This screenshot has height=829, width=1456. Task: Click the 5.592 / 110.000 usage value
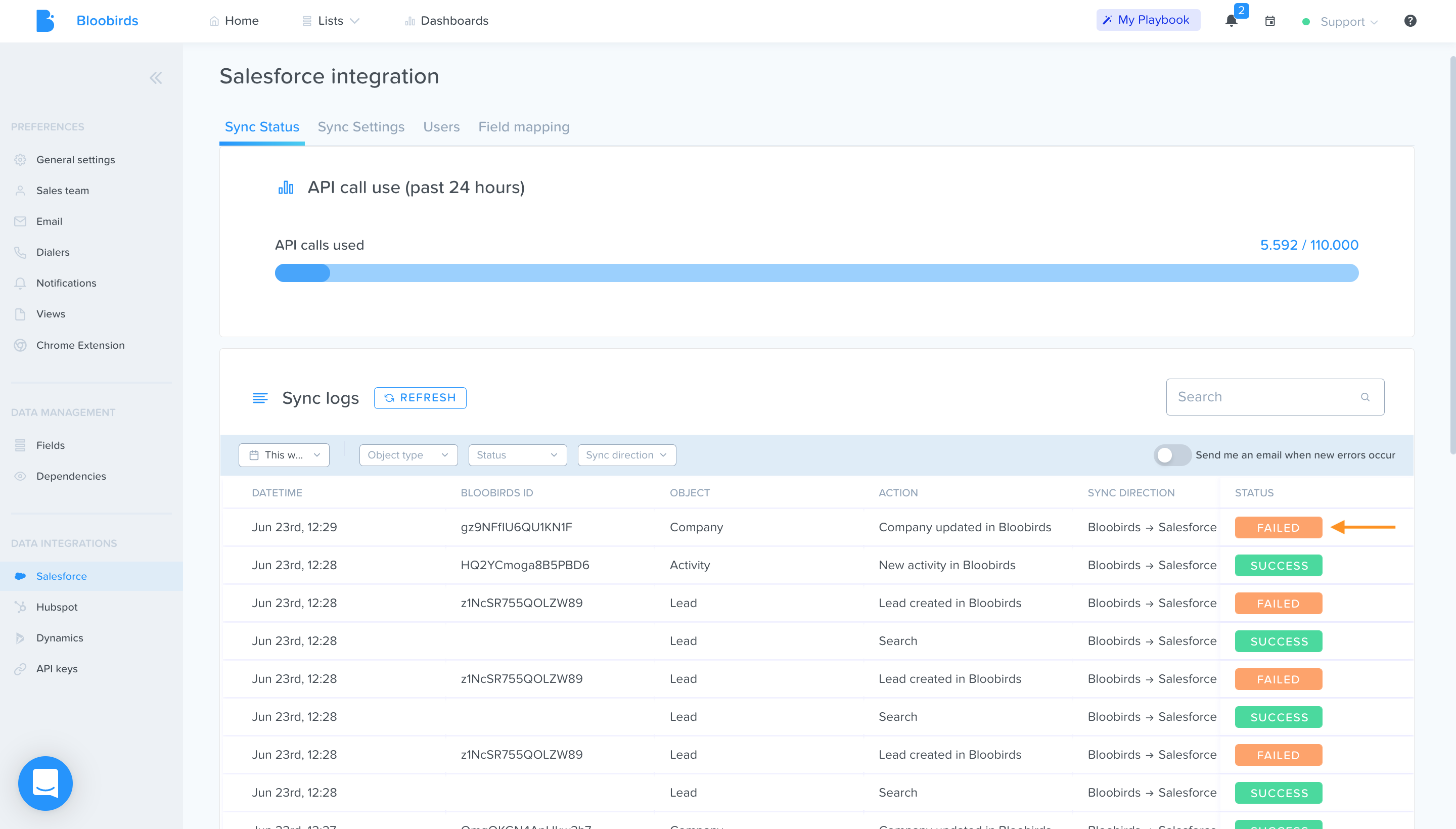(1309, 245)
